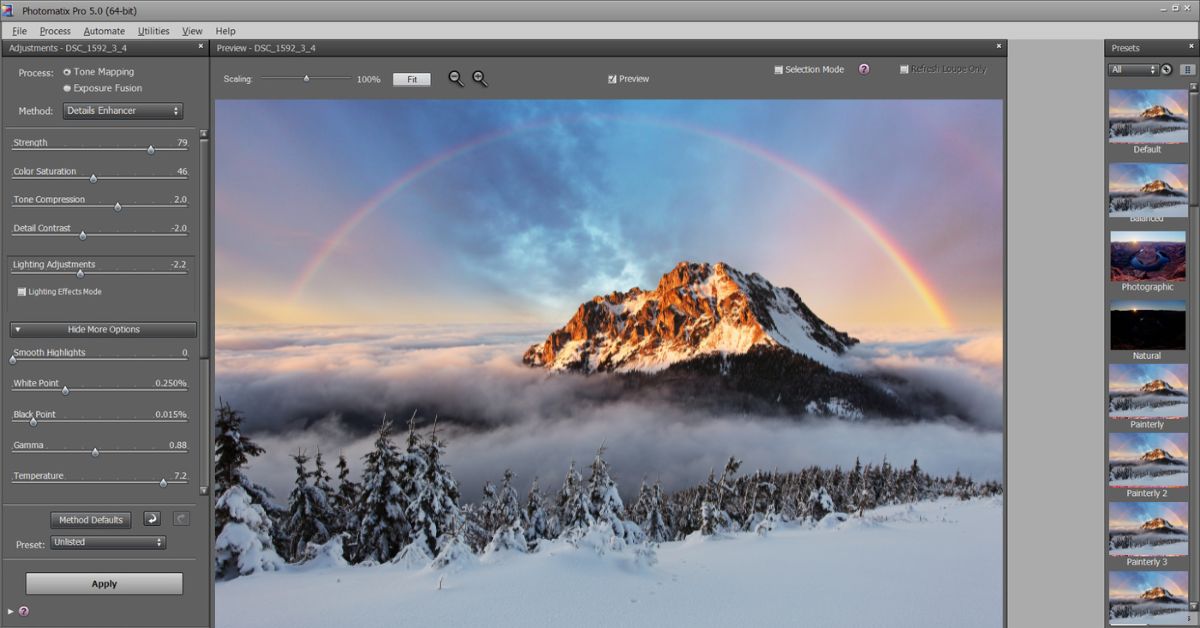Open the Process menu
Viewport: 1200px width, 628px height.
point(55,31)
